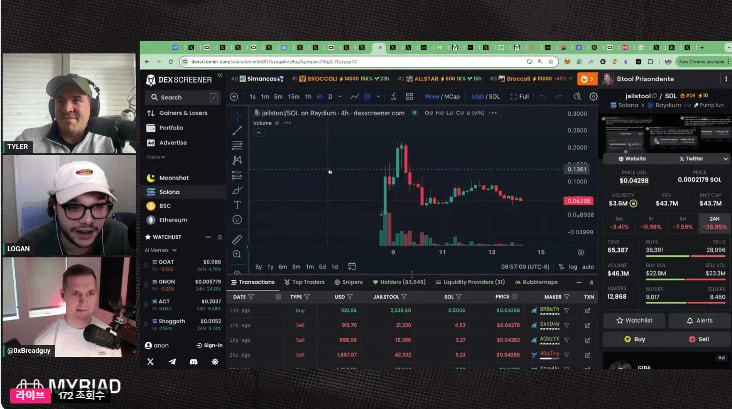Screen dimensions: 732x409
Task: Open chart settings gear icon
Action: point(593,97)
